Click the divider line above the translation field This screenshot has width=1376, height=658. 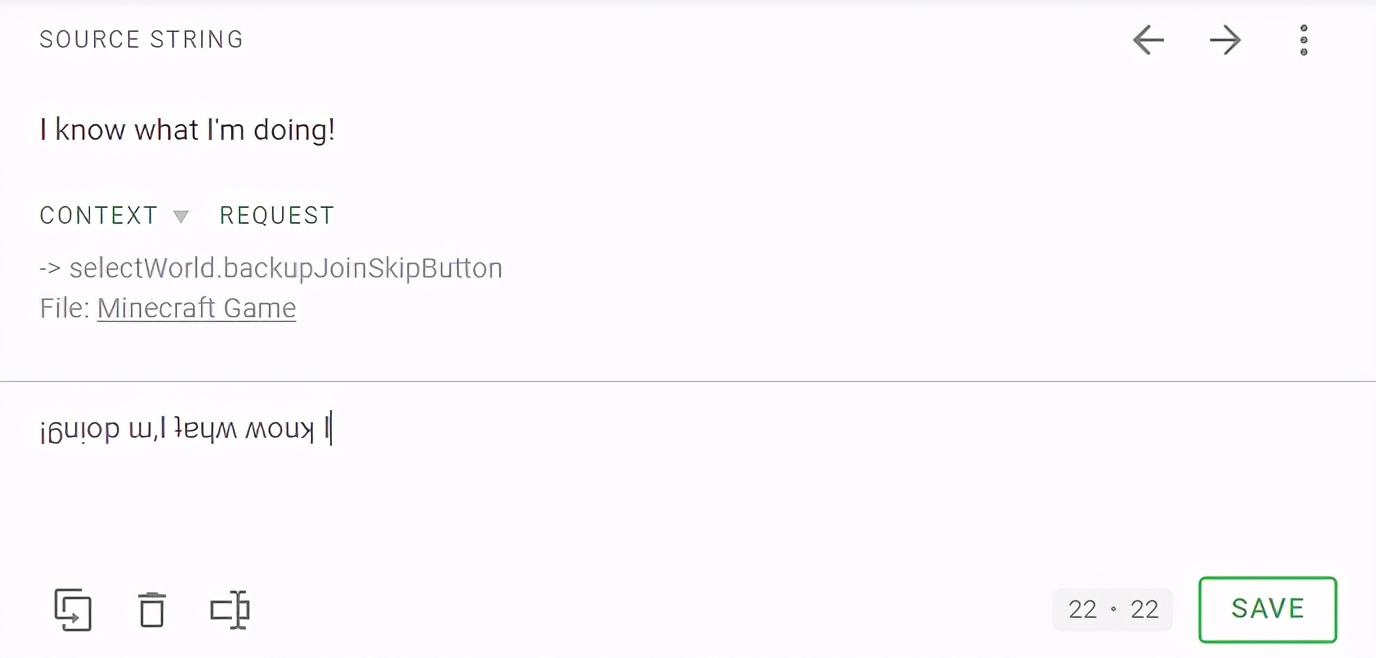tap(688, 381)
